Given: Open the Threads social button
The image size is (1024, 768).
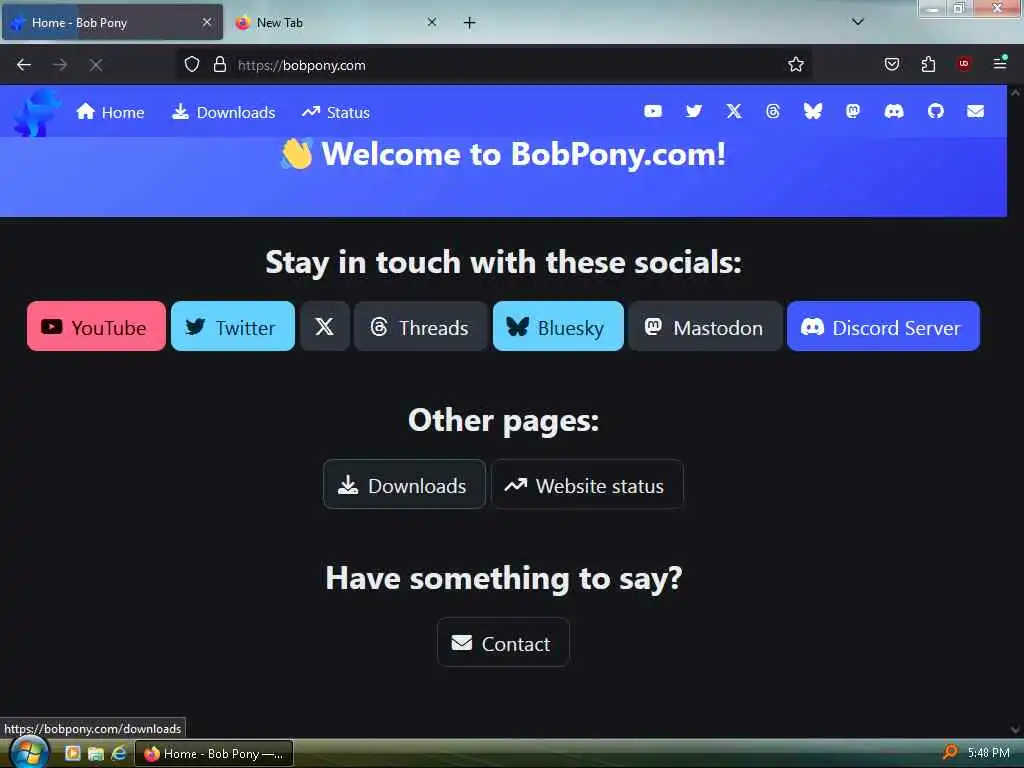Looking at the screenshot, I should click(421, 327).
